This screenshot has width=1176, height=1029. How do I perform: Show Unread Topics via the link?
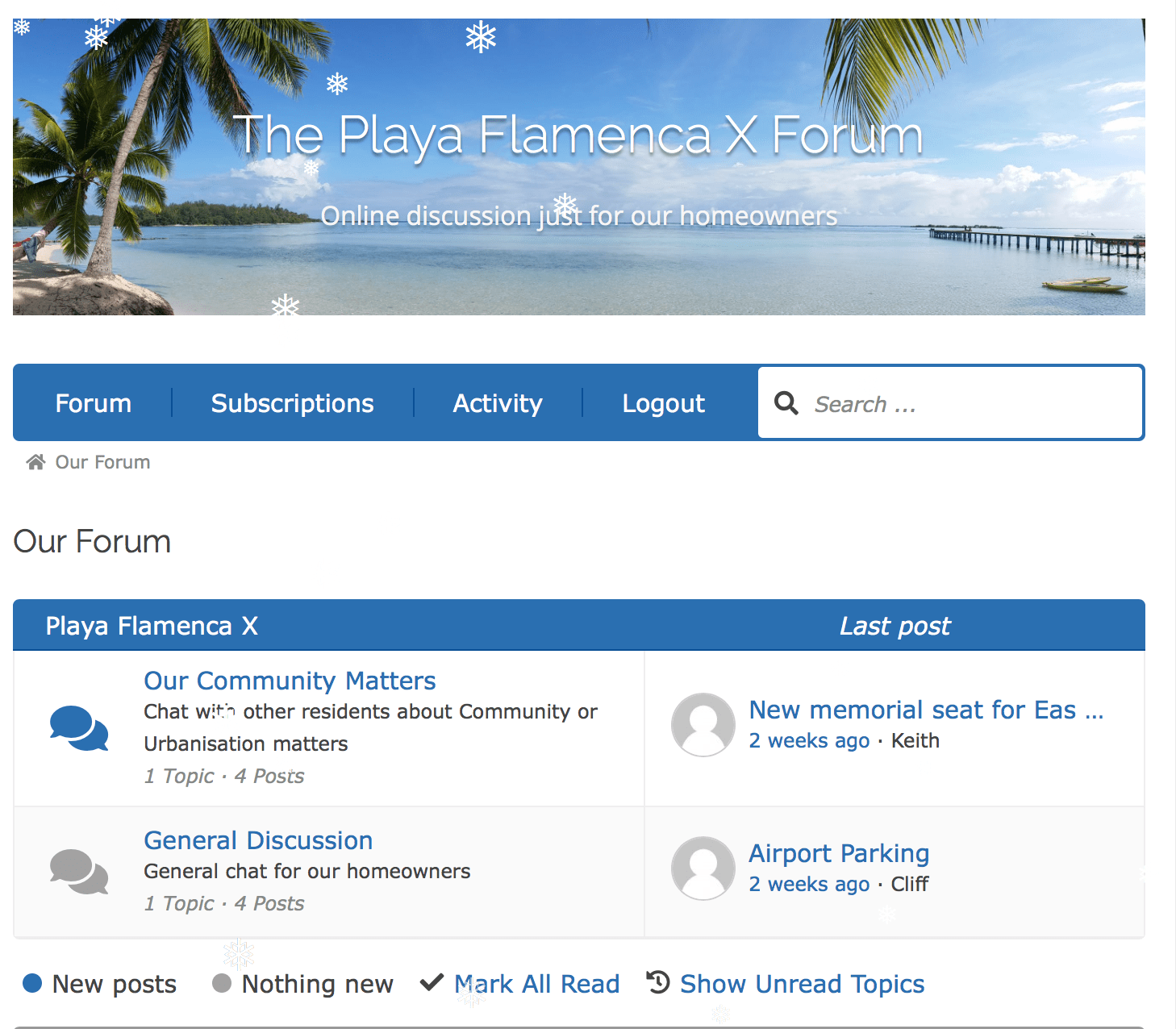(x=802, y=984)
